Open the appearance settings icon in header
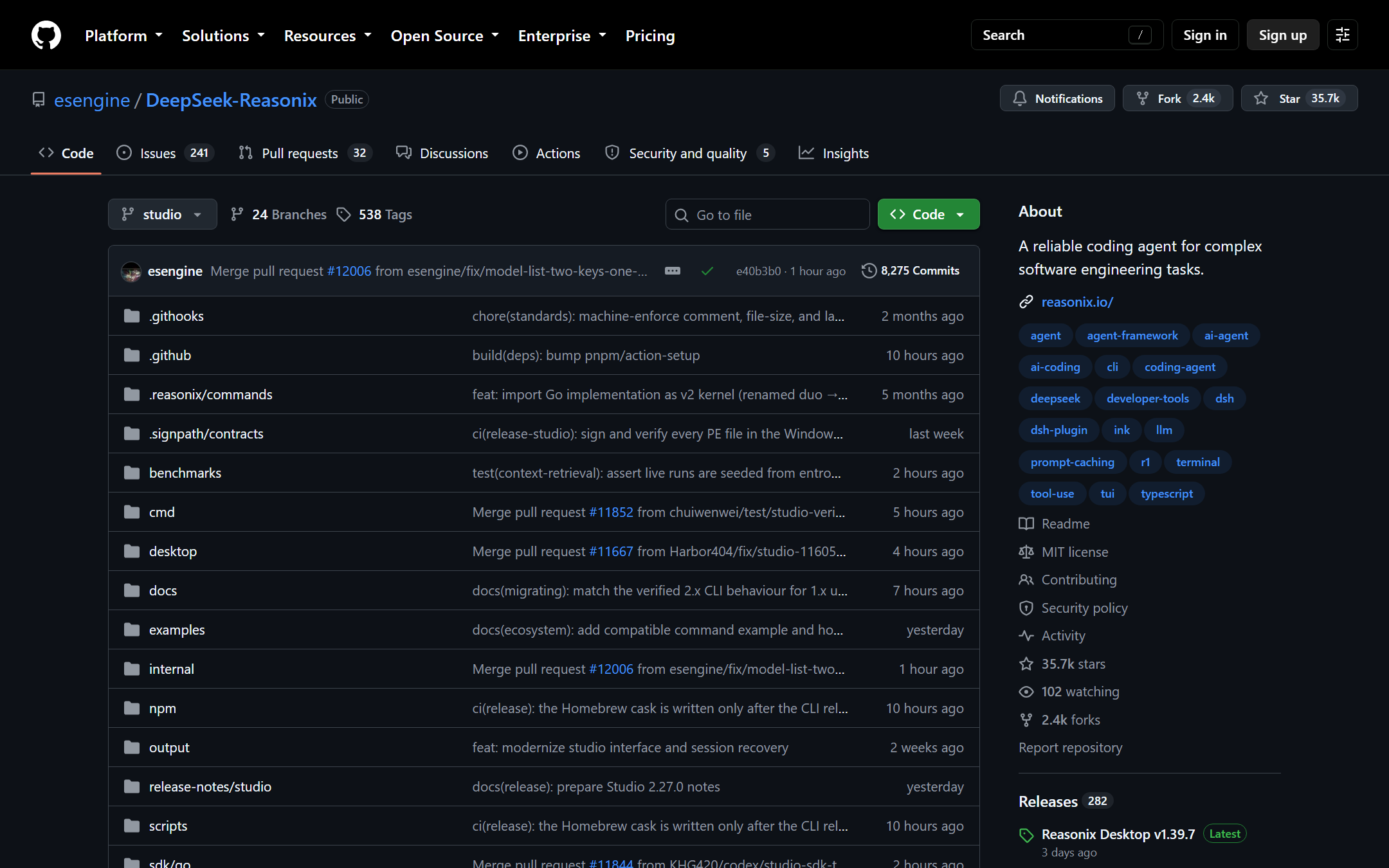Screen dimensions: 1389x868 (x=1343, y=35)
